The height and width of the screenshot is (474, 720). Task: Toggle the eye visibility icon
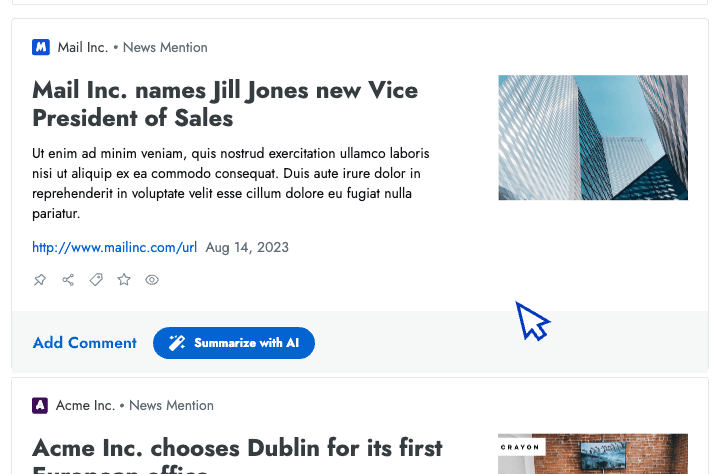(x=152, y=280)
